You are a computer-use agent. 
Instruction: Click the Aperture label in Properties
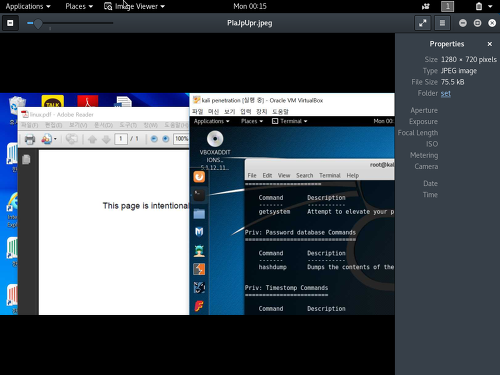(424, 110)
